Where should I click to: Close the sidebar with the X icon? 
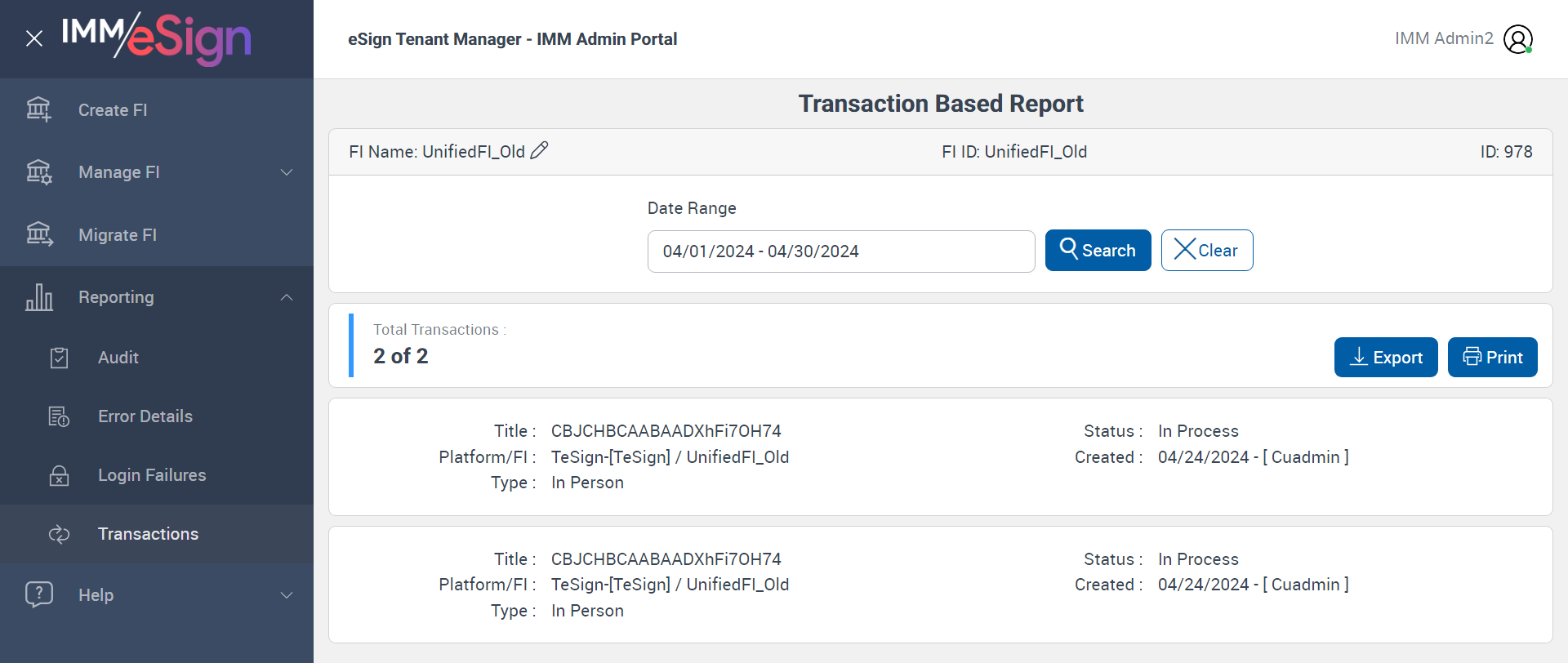pyautogui.click(x=34, y=38)
